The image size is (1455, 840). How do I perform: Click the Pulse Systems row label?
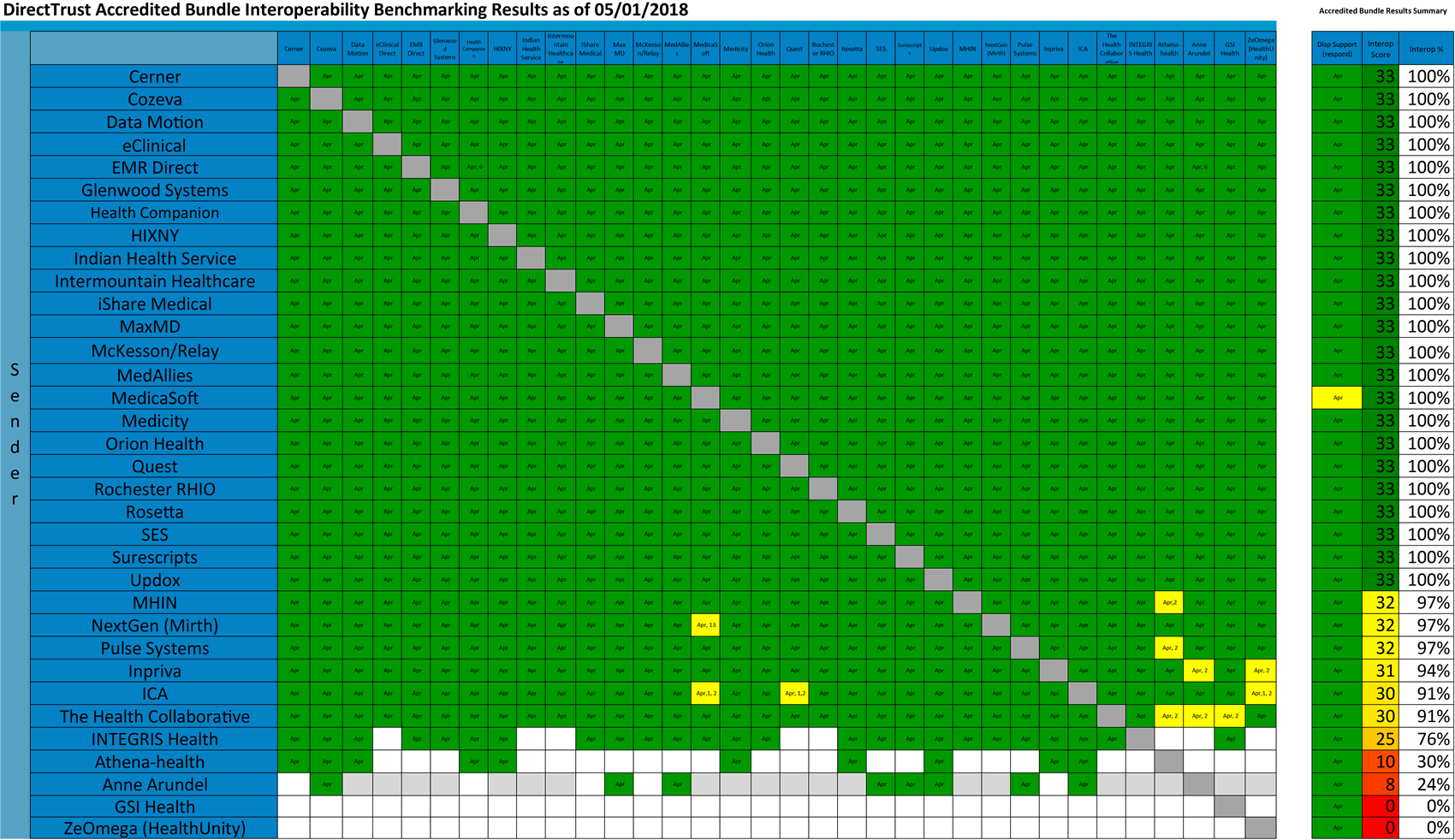(x=154, y=648)
